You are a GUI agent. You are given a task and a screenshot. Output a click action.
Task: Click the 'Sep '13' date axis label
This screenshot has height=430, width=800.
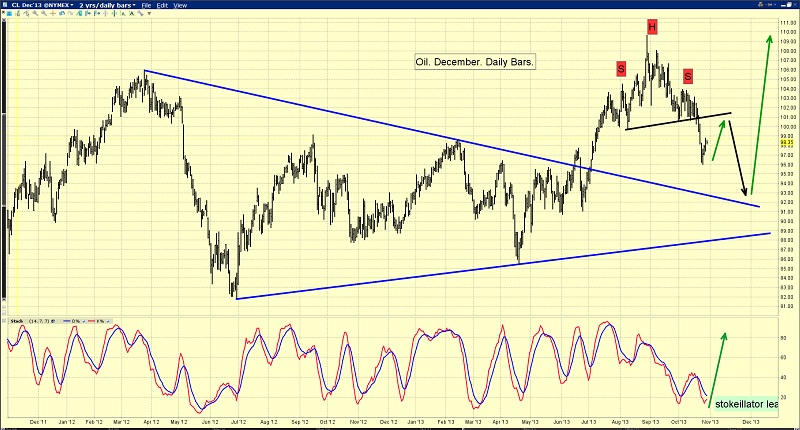(650, 422)
